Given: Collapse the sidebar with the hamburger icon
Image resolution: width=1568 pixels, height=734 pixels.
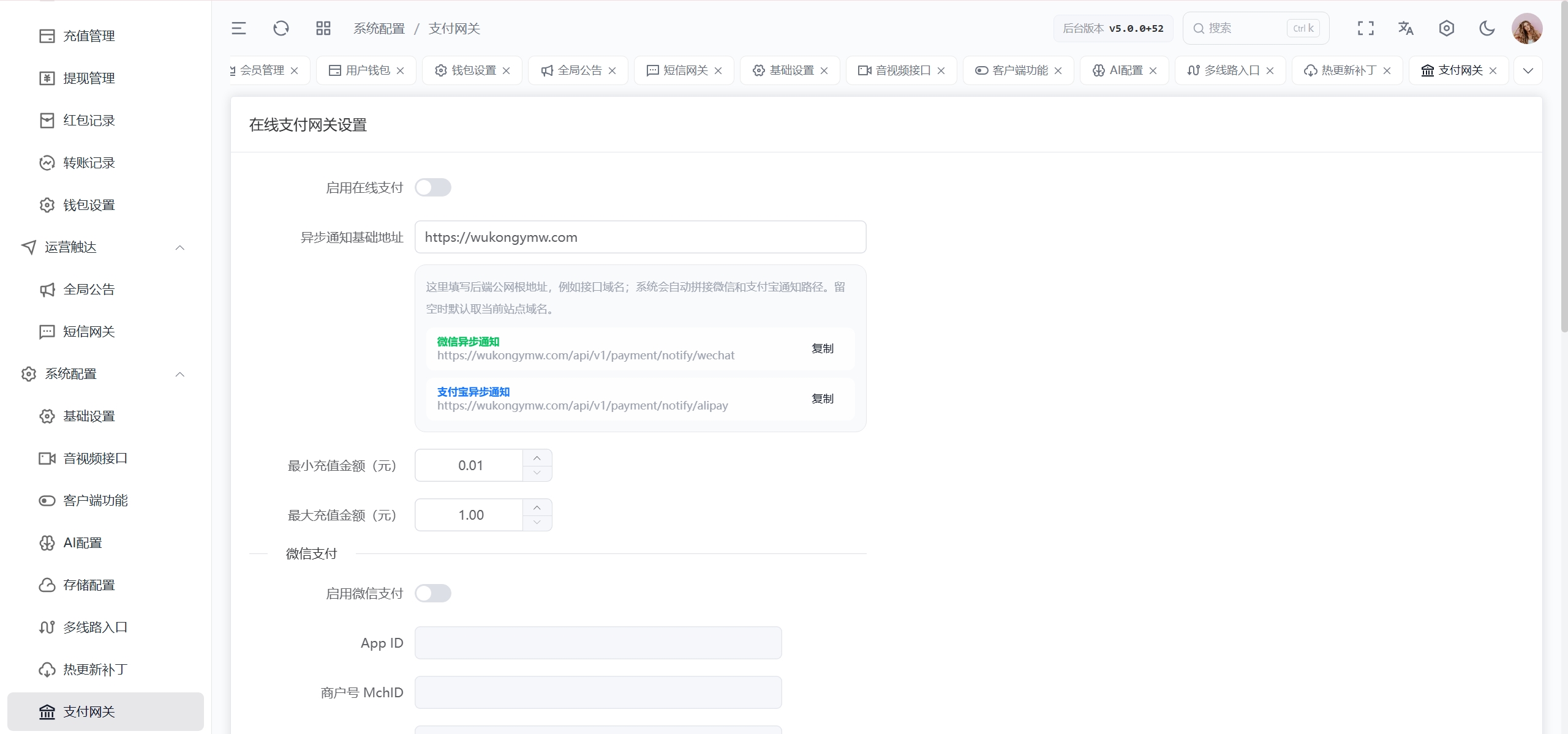Looking at the screenshot, I should 239,28.
